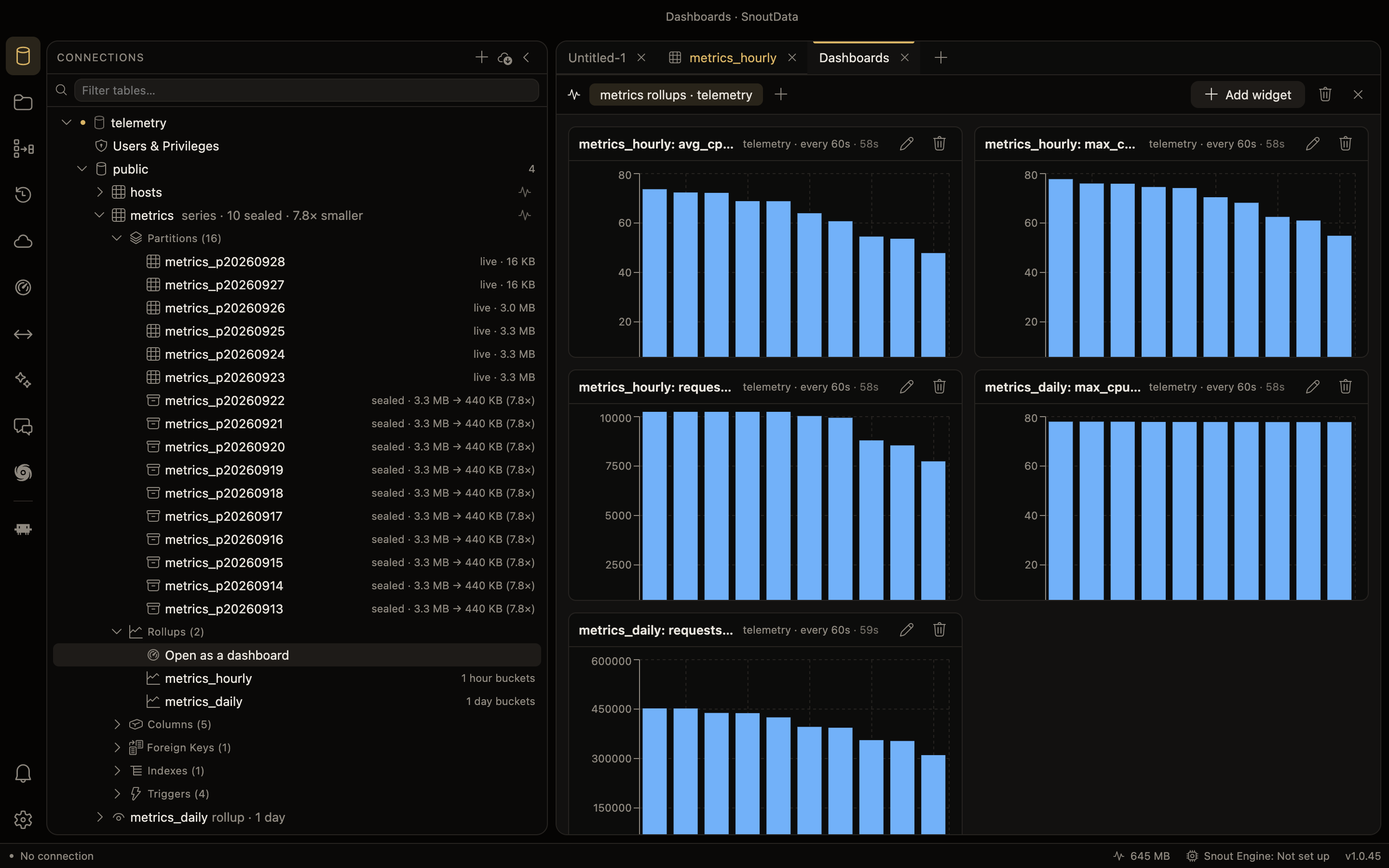Screen dimensions: 1389x868
Task: Click the cloud sync connections icon
Action: 504,58
